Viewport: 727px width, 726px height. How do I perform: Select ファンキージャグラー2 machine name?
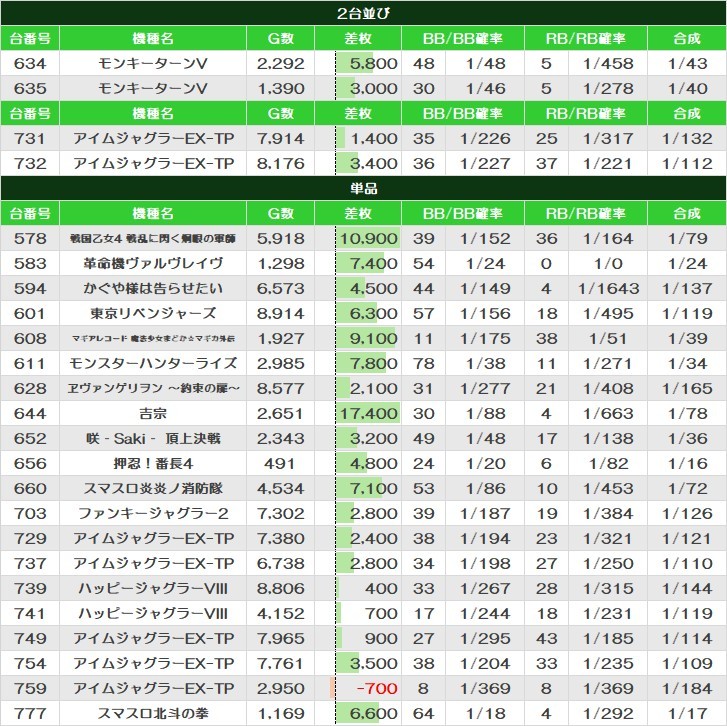(x=153, y=514)
